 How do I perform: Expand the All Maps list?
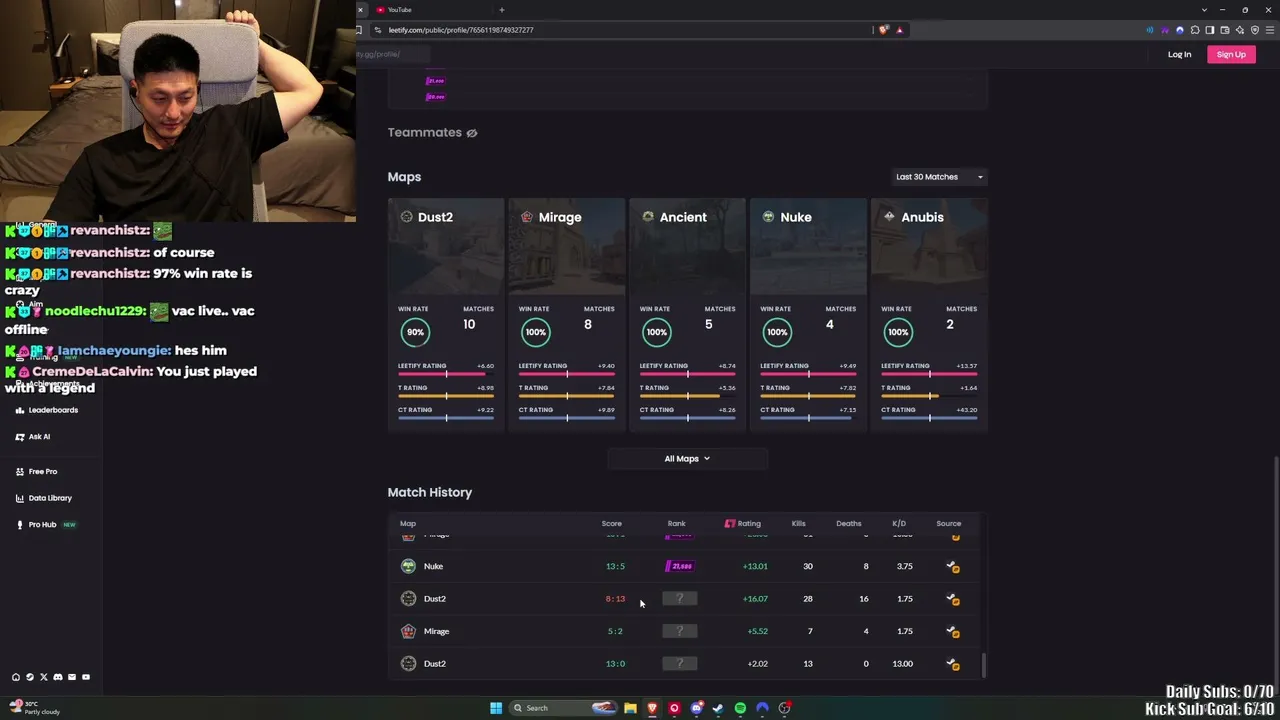click(687, 459)
